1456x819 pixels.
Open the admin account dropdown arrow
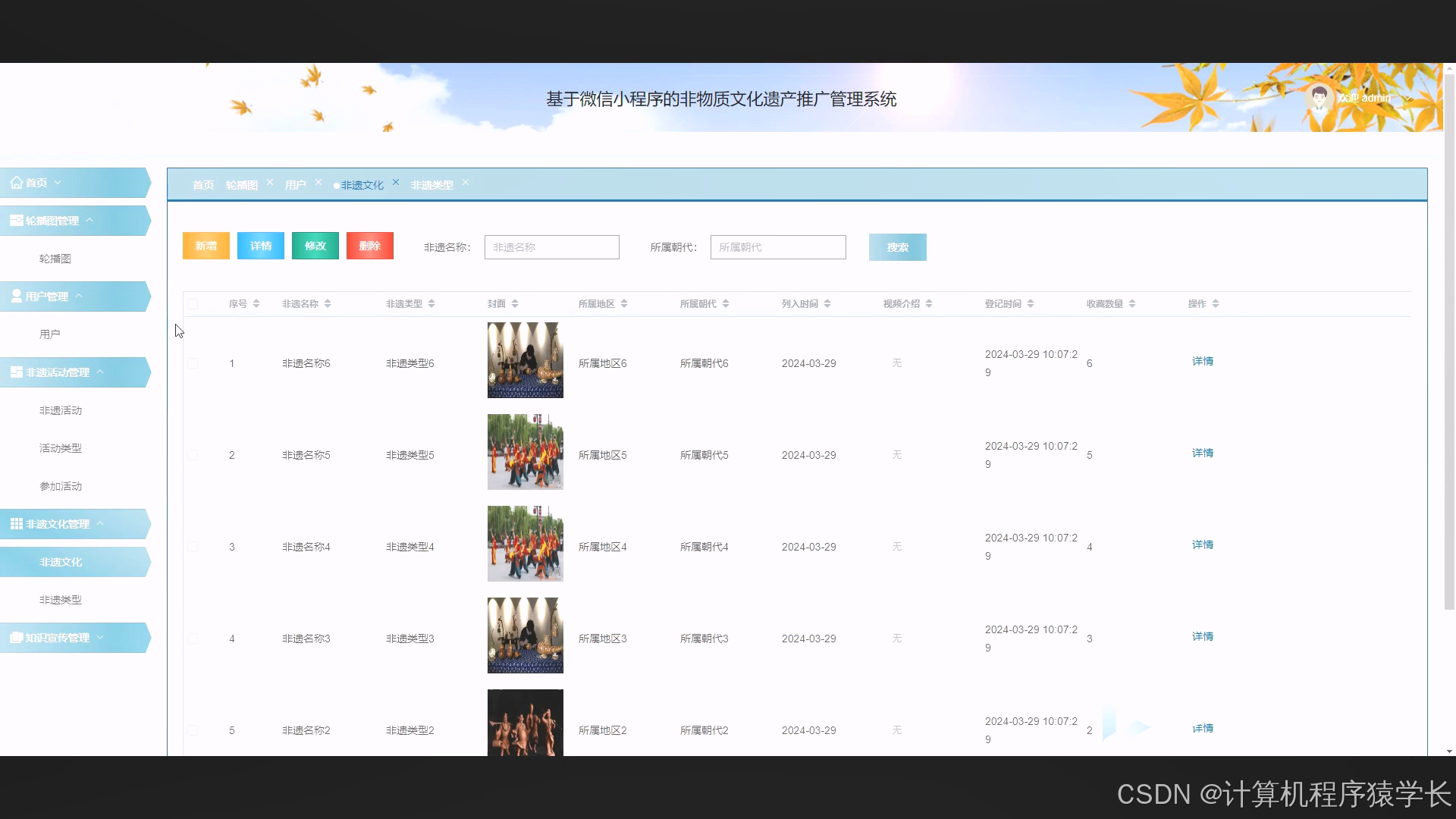point(1409,98)
